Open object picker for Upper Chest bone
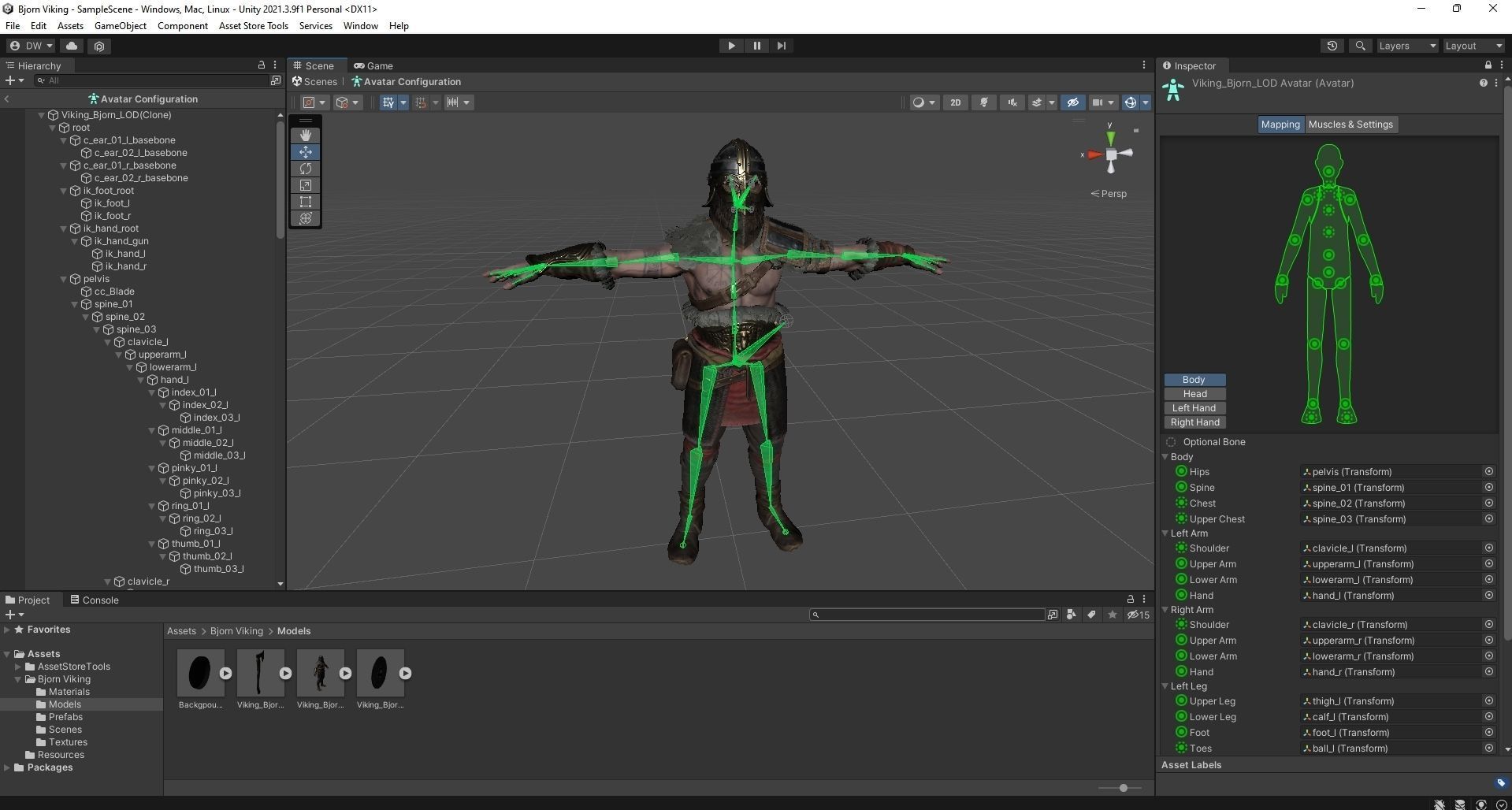 [1488, 519]
